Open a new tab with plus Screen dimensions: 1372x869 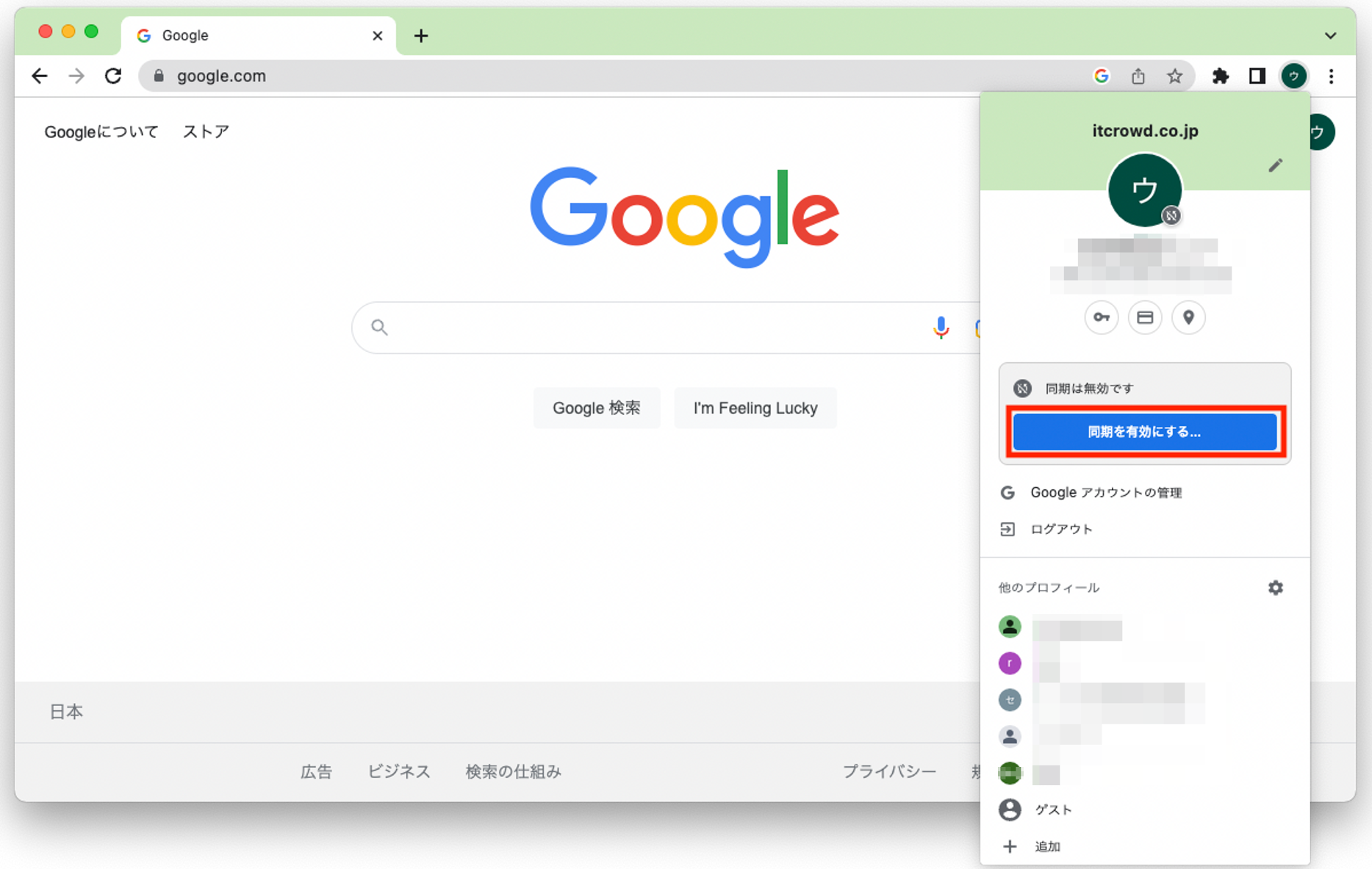421,35
